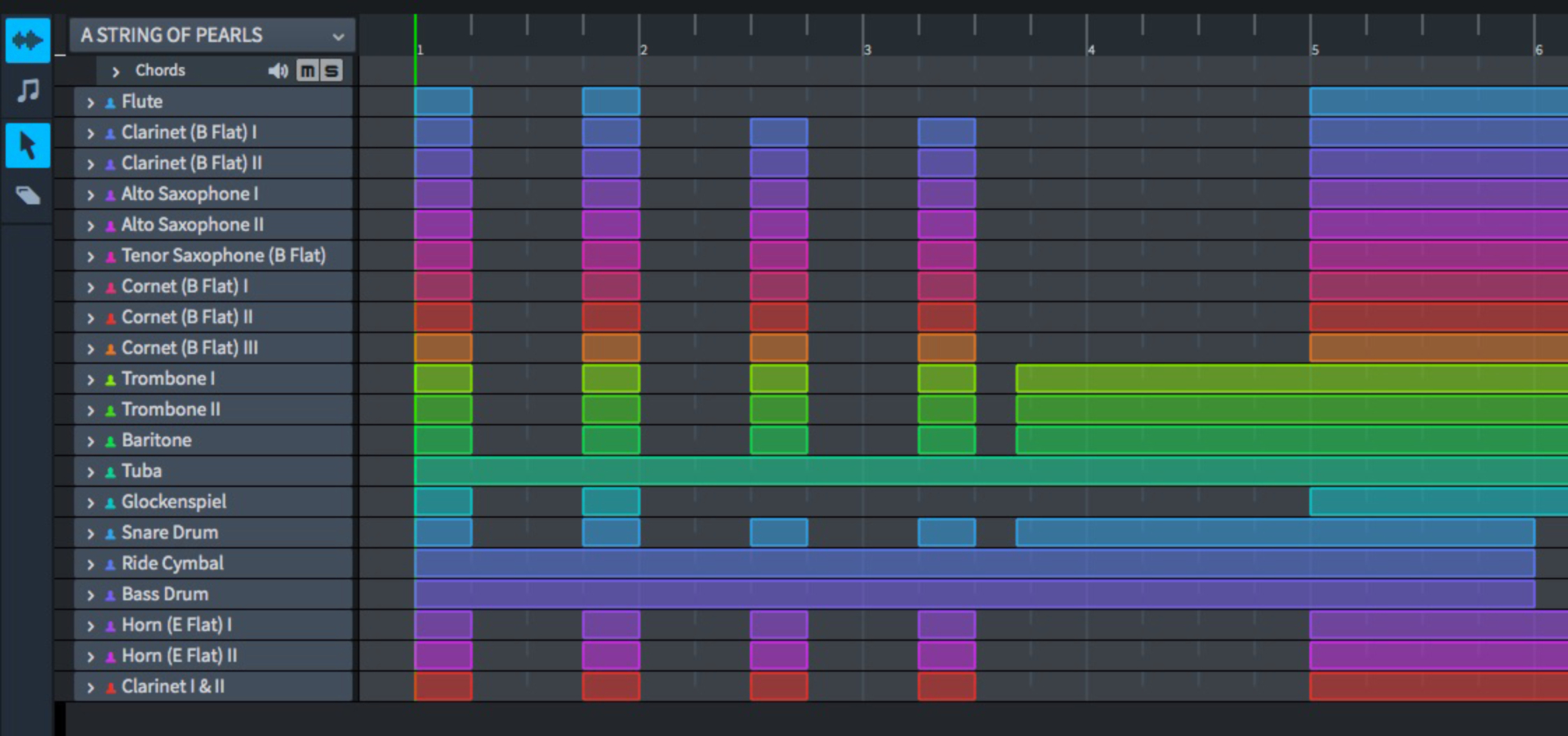Expand the Tuba track
Image resolution: width=1568 pixels, height=736 pixels.
click(x=91, y=472)
